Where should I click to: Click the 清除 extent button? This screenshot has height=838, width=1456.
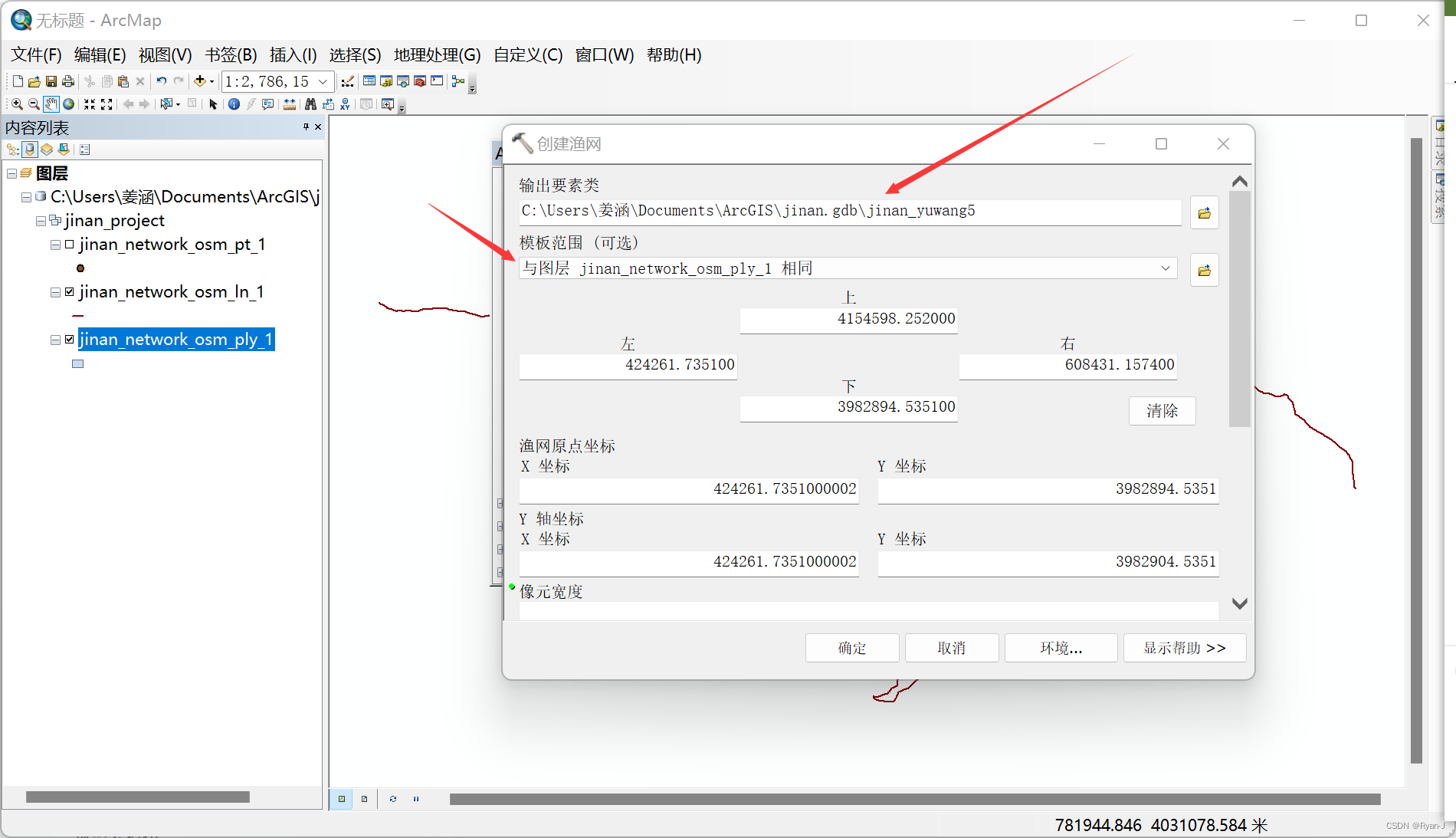pos(1162,411)
